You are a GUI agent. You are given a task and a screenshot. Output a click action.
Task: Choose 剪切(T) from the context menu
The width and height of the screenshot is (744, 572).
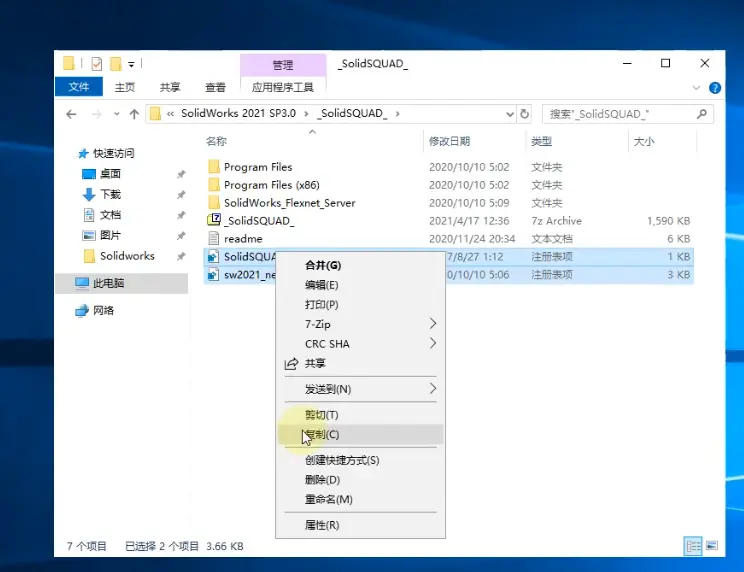tap(360, 415)
